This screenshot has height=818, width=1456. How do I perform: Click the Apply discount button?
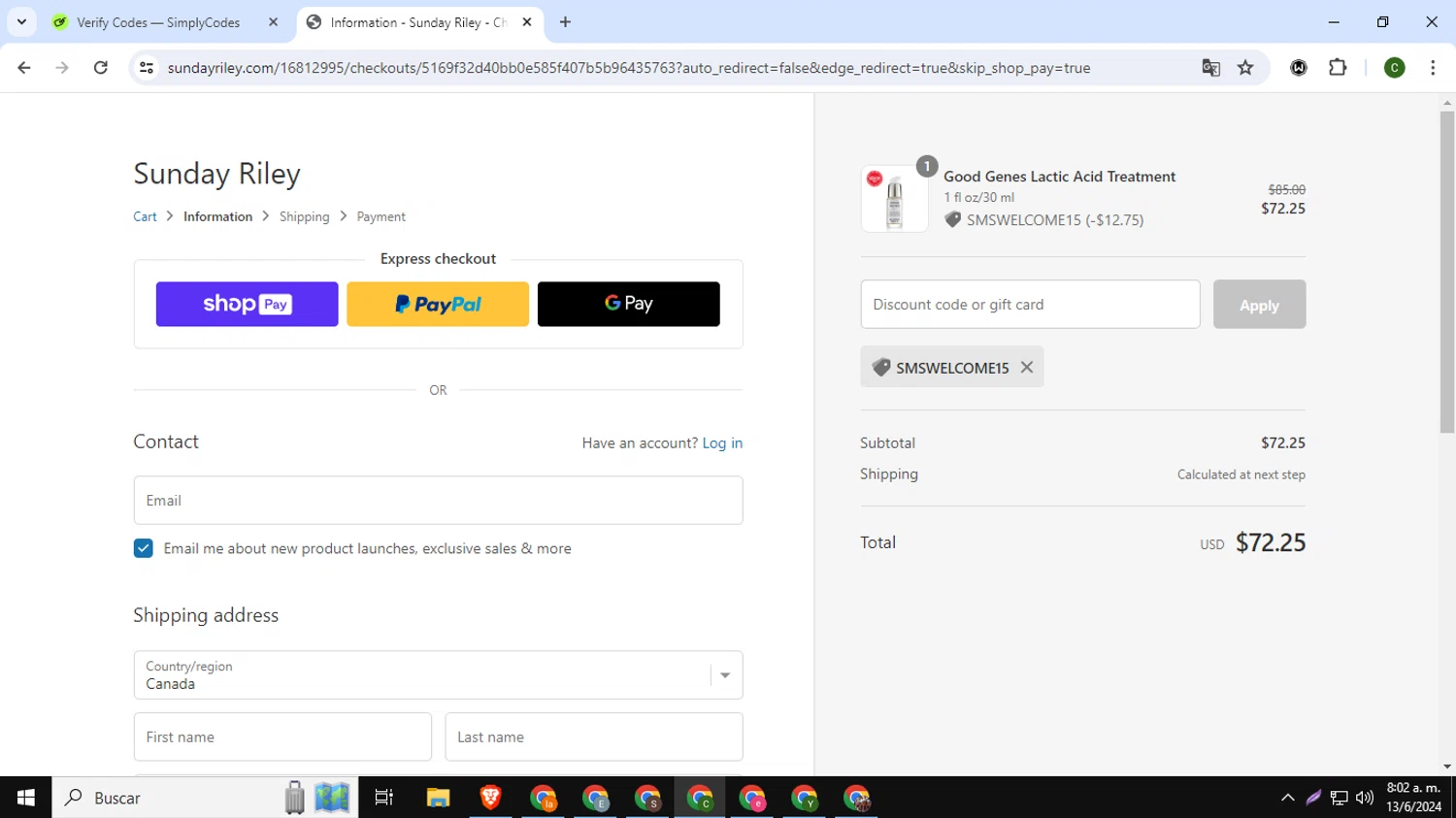click(x=1259, y=304)
